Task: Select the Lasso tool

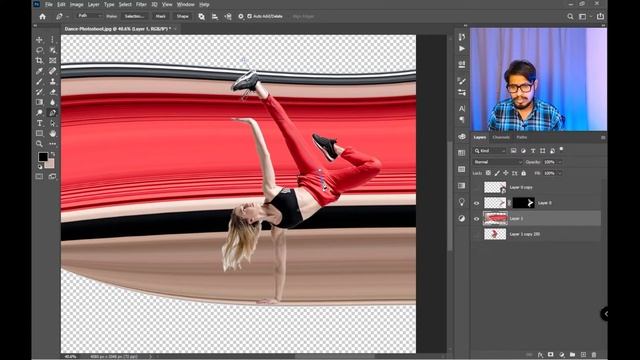Action: coord(39,50)
